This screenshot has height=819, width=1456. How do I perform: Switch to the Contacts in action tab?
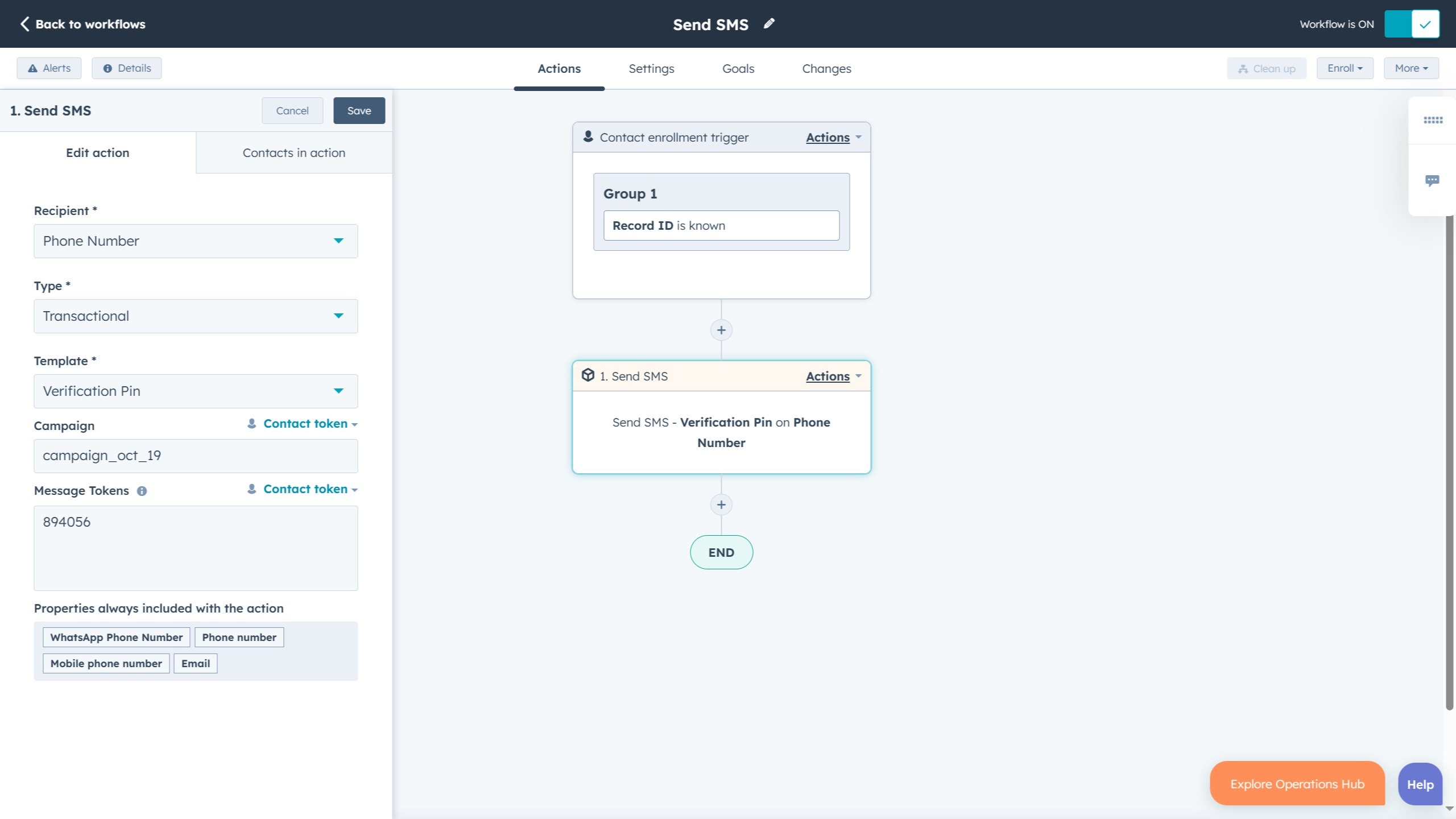[293, 152]
